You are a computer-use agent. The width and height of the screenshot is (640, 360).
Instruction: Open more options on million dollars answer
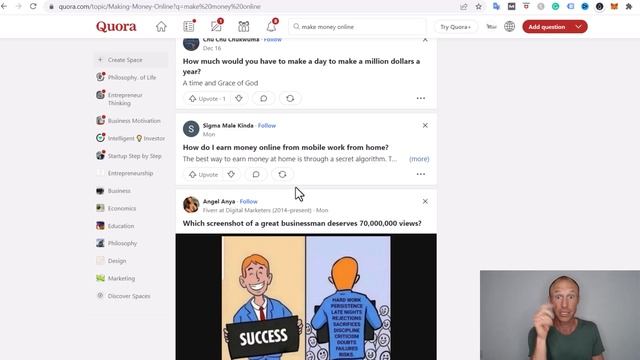point(421,98)
